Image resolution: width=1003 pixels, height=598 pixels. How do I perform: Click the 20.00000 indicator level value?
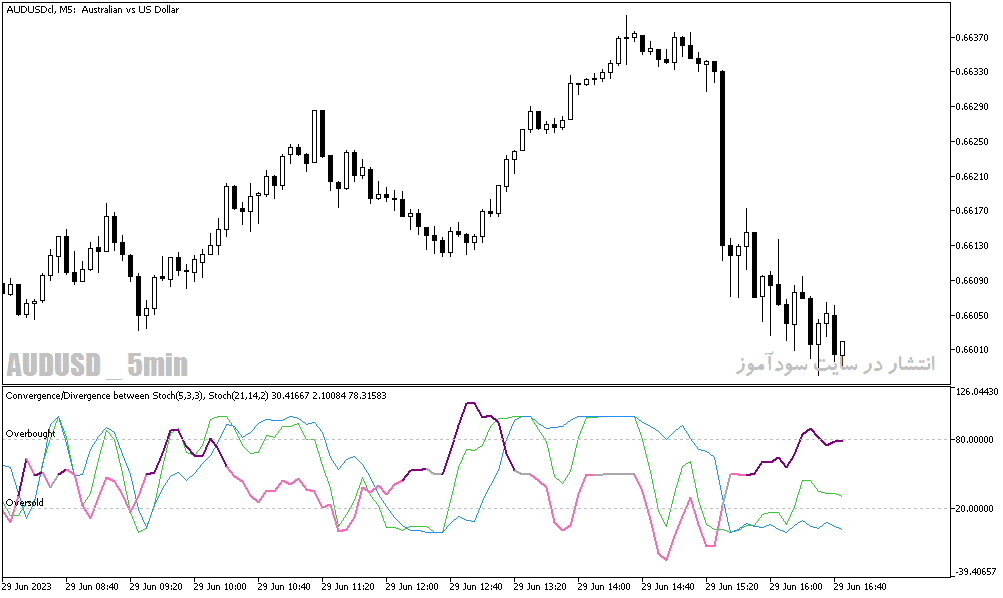pos(974,508)
